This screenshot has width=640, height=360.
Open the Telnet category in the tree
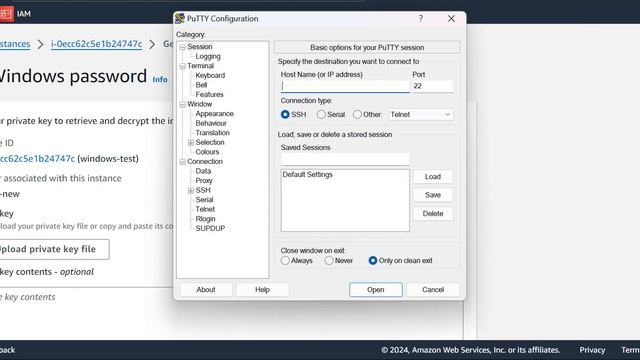(x=205, y=209)
